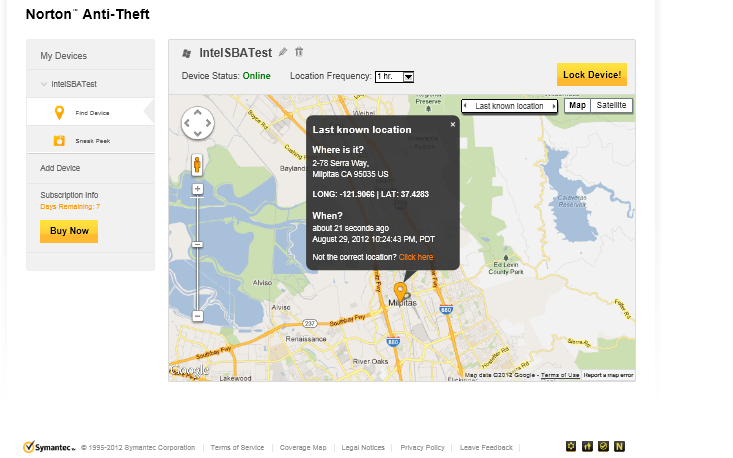Viewport: 733px width, 458px height.
Task: Click the Lock Device! button
Action: [x=592, y=74]
